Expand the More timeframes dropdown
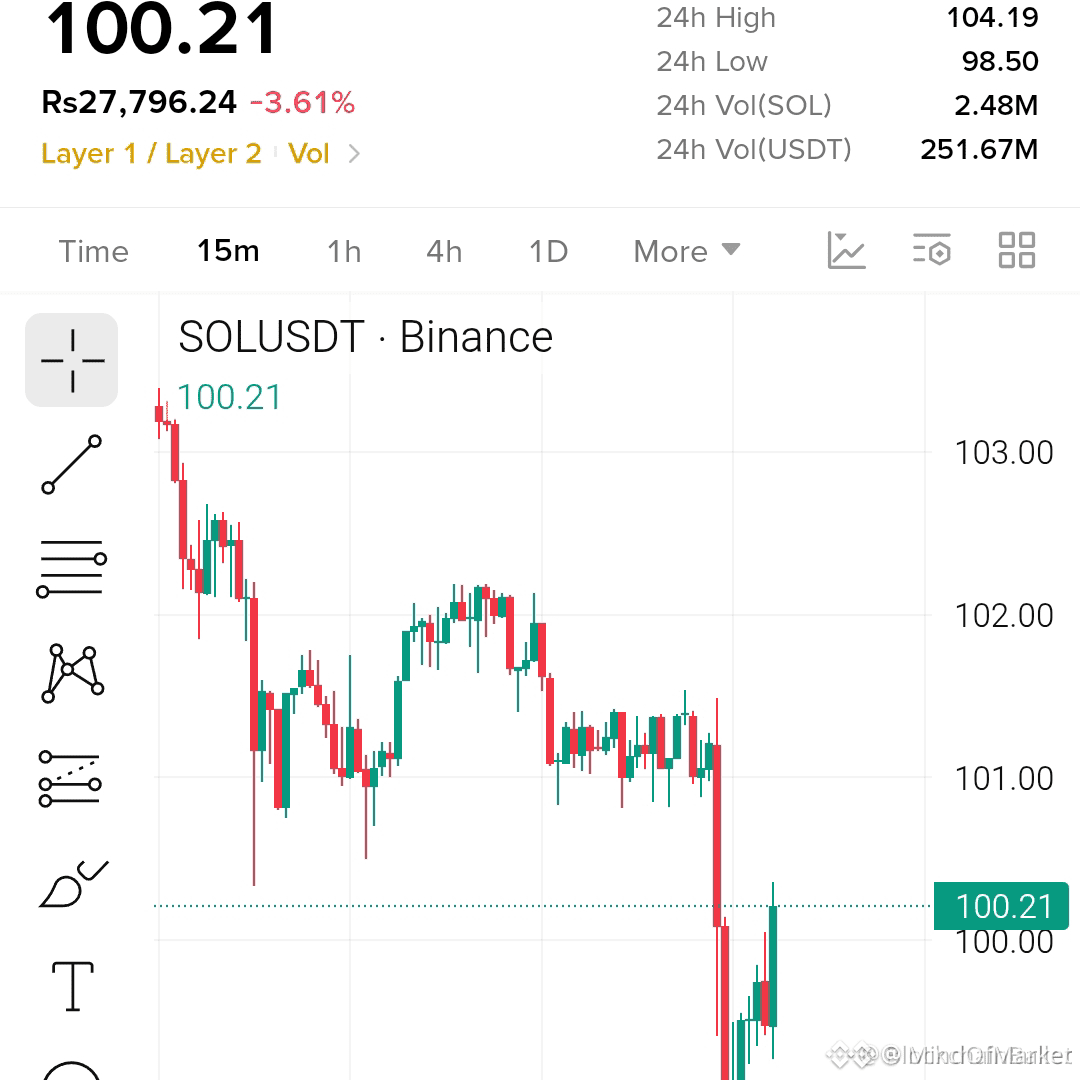 [687, 251]
